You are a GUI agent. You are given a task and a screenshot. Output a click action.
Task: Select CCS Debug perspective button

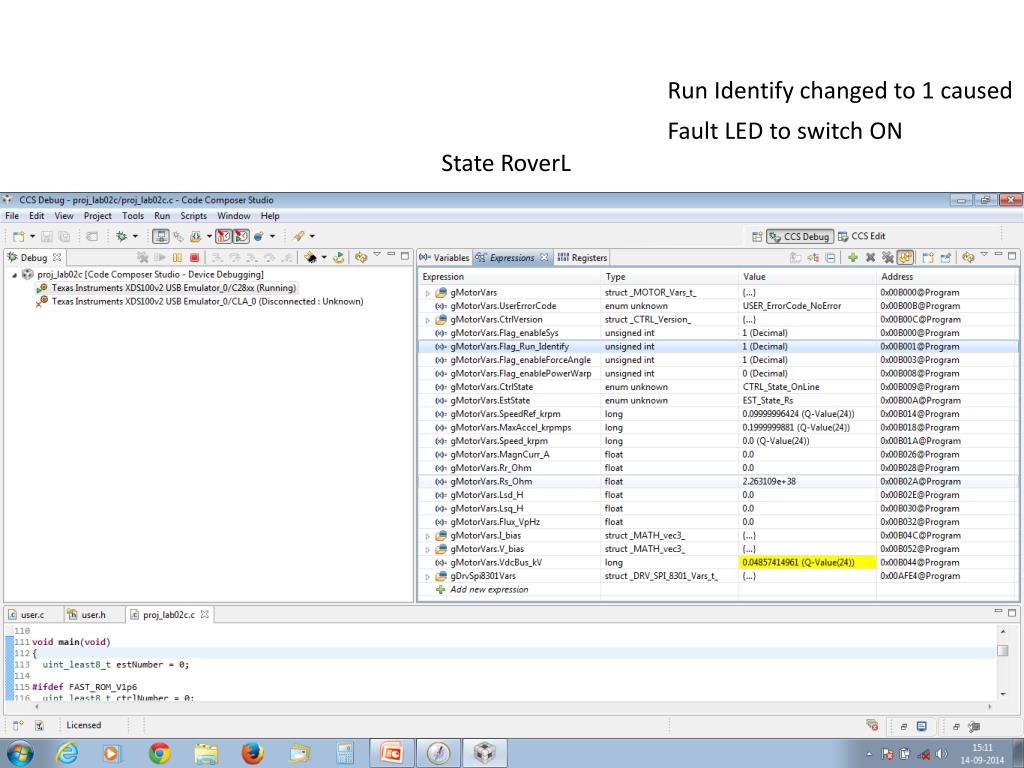coord(800,236)
